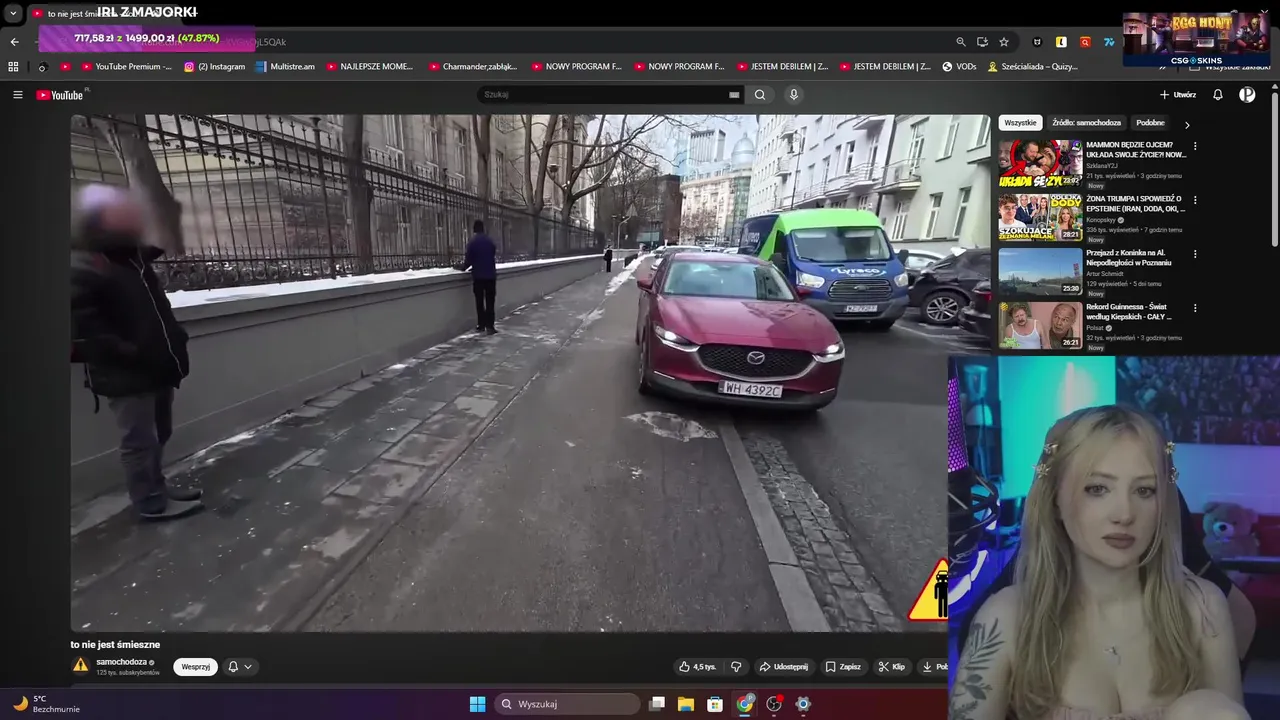
Task: Switch to Chrome on the taskbar
Action: tap(745, 704)
